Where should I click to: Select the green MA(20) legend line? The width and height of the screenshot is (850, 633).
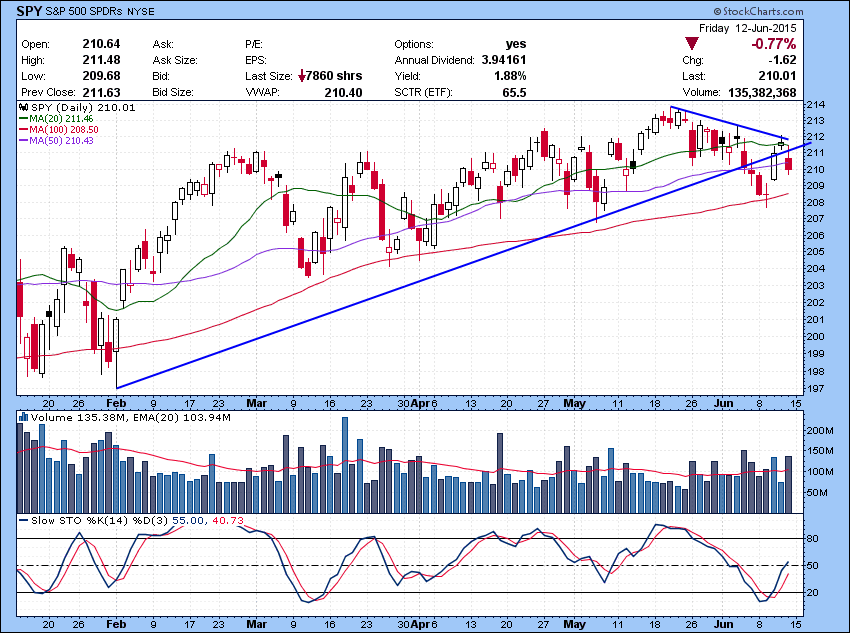[24, 118]
